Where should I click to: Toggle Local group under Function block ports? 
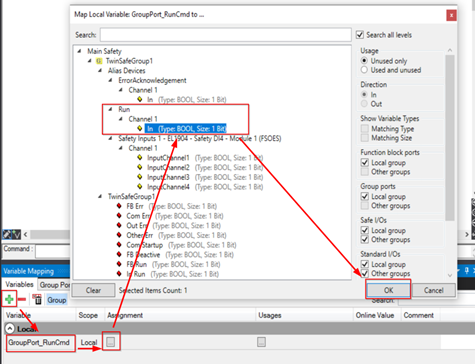point(365,163)
